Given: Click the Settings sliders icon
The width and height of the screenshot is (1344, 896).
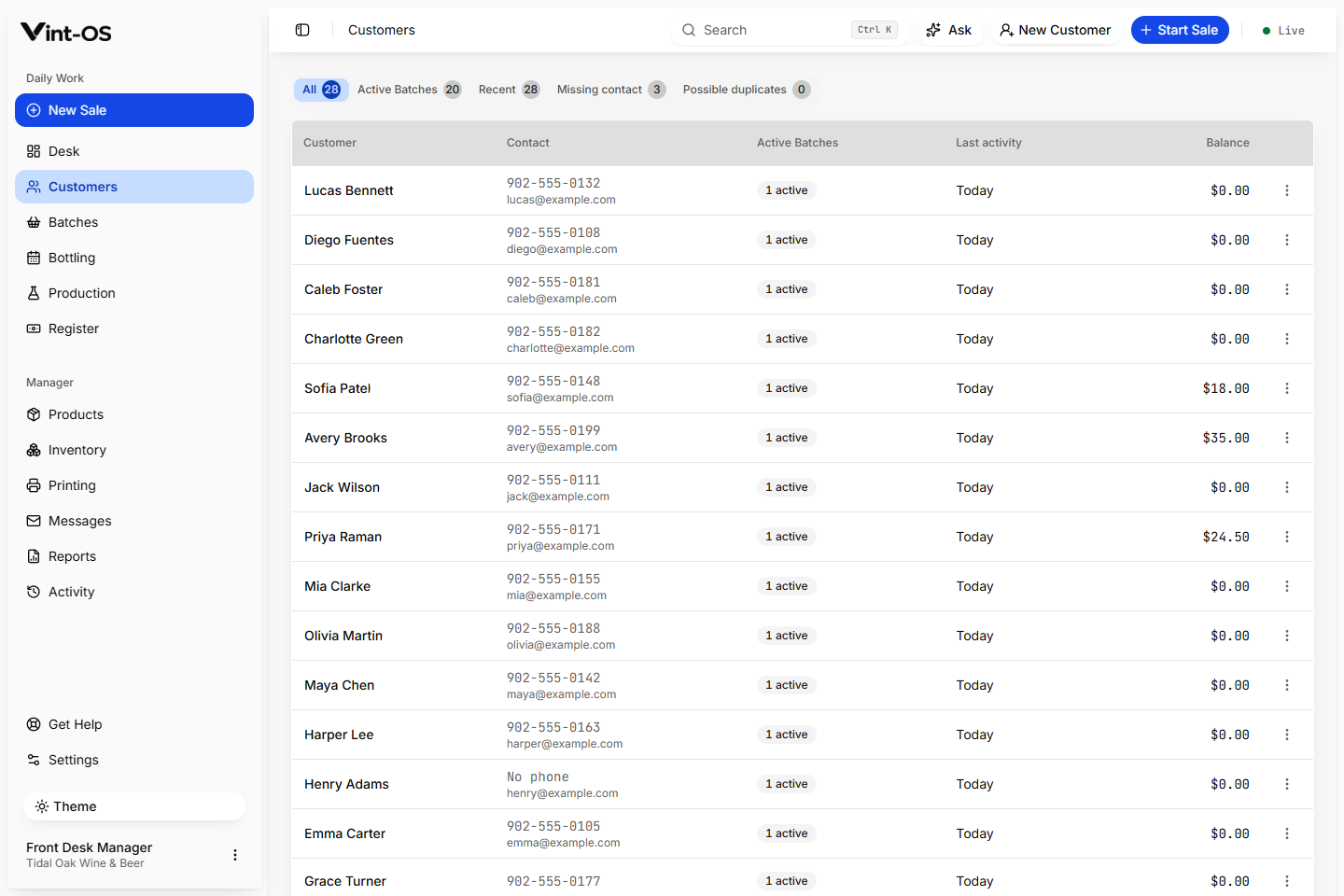Looking at the screenshot, I should click(34, 760).
